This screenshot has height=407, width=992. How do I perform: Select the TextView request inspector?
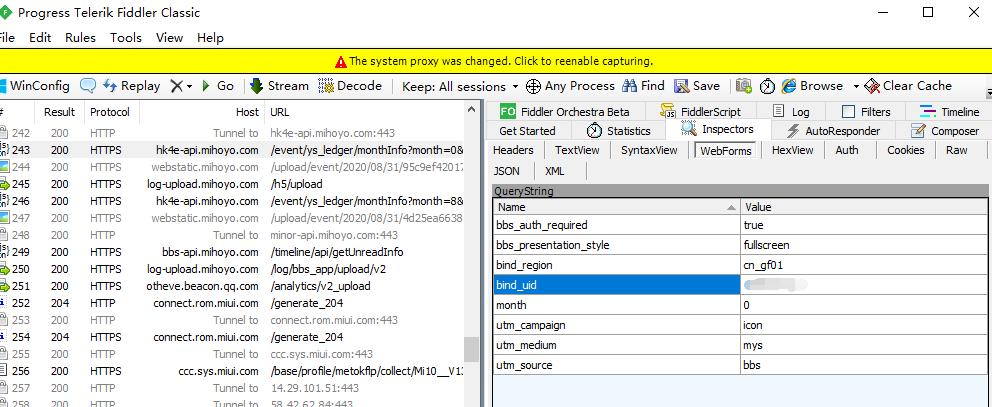(577, 150)
